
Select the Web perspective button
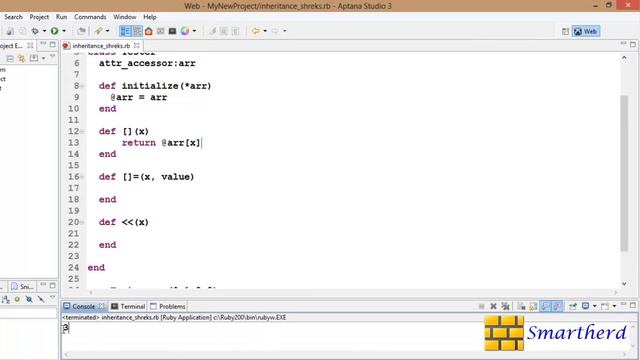click(586, 31)
